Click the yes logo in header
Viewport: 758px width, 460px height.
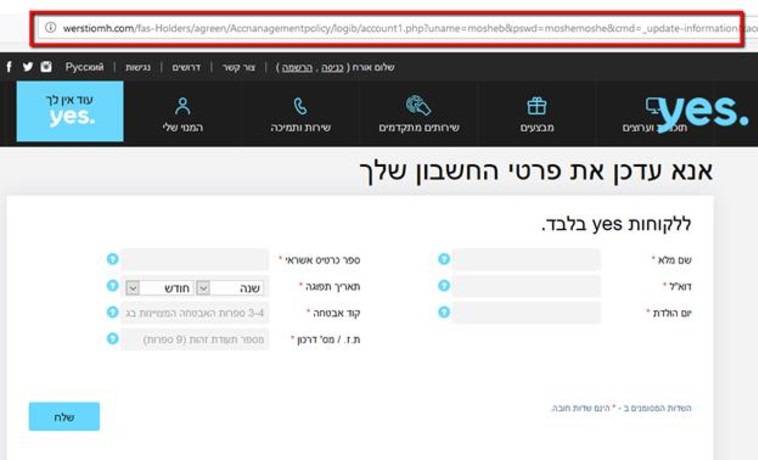[x=703, y=112]
